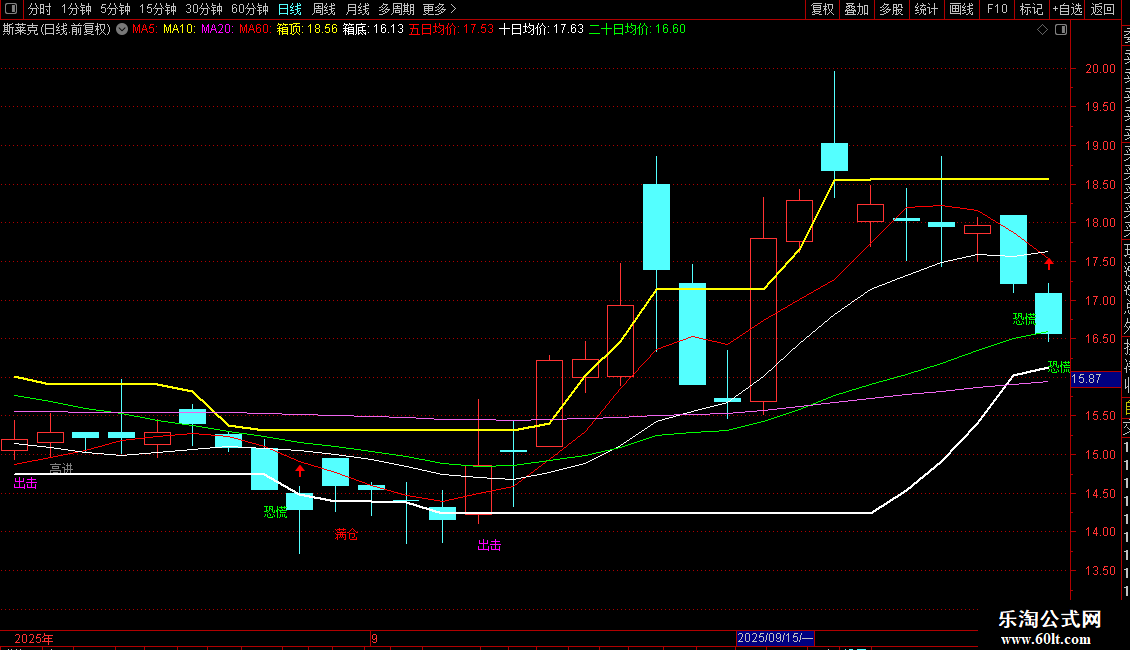The width and height of the screenshot is (1130, 650).
Task: Open the indicator dropdown arrow beside 斯莱克
Action: [x=123, y=29]
